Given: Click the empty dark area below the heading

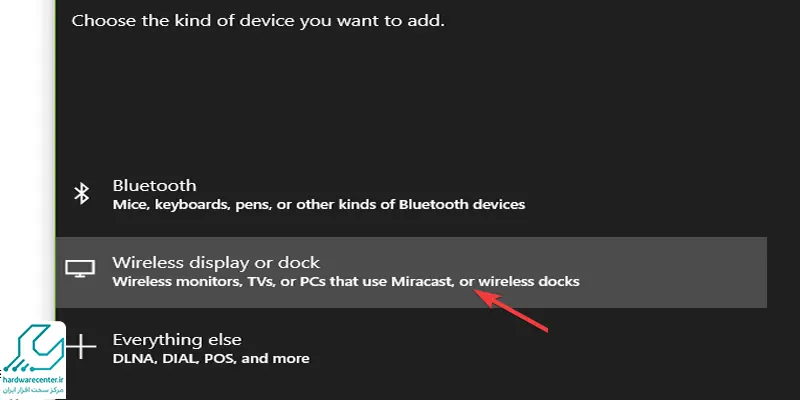Looking at the screenshot, I should pyautogui.click(x=400, y=100).
